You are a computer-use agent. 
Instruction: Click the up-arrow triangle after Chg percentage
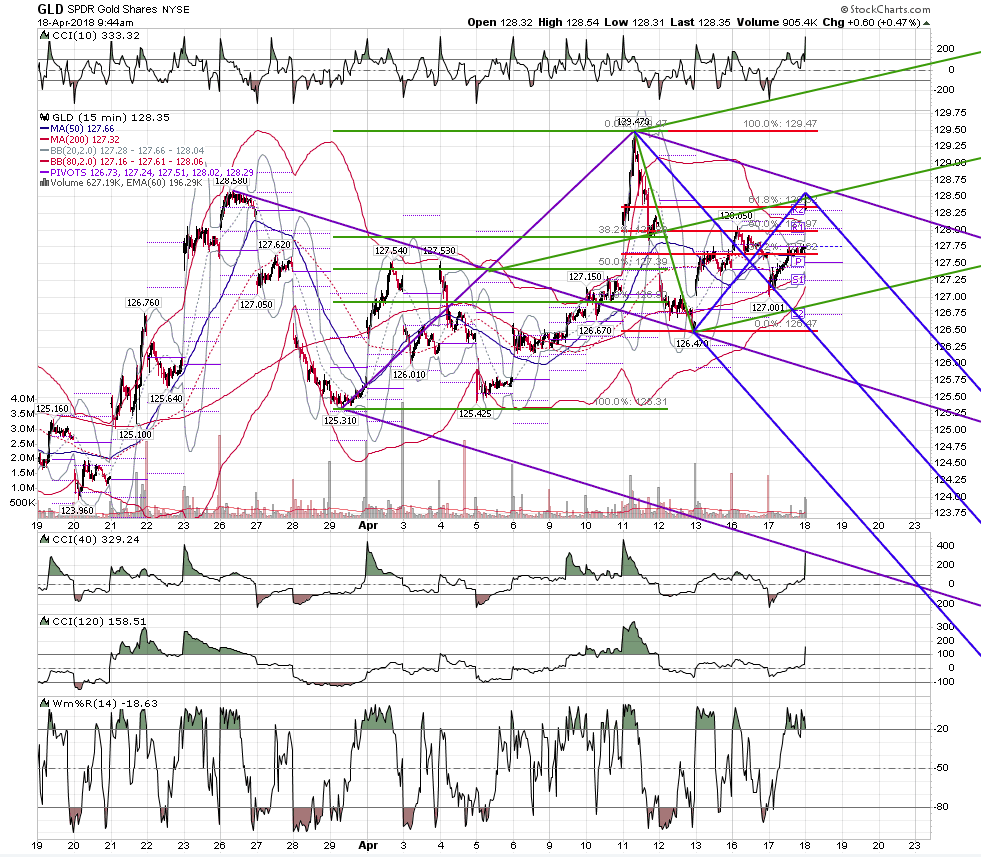coord(927,23)
